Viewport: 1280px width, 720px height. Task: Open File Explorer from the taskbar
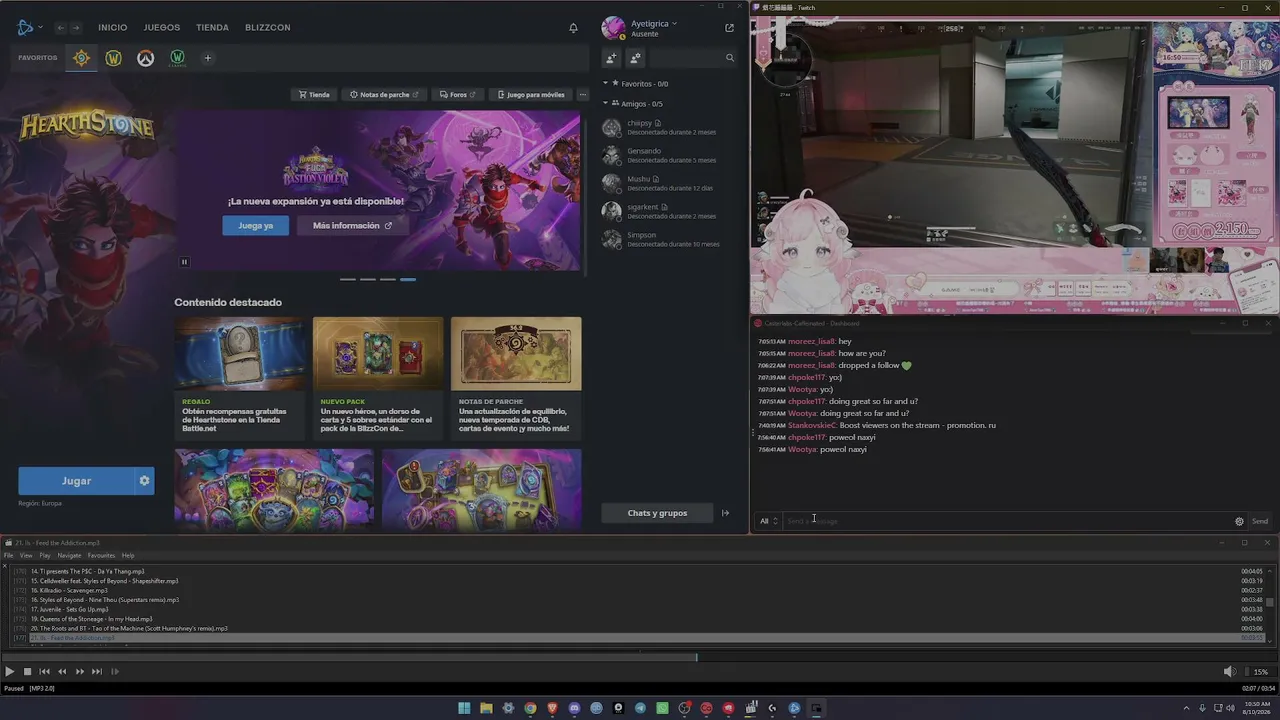(486, 708)
